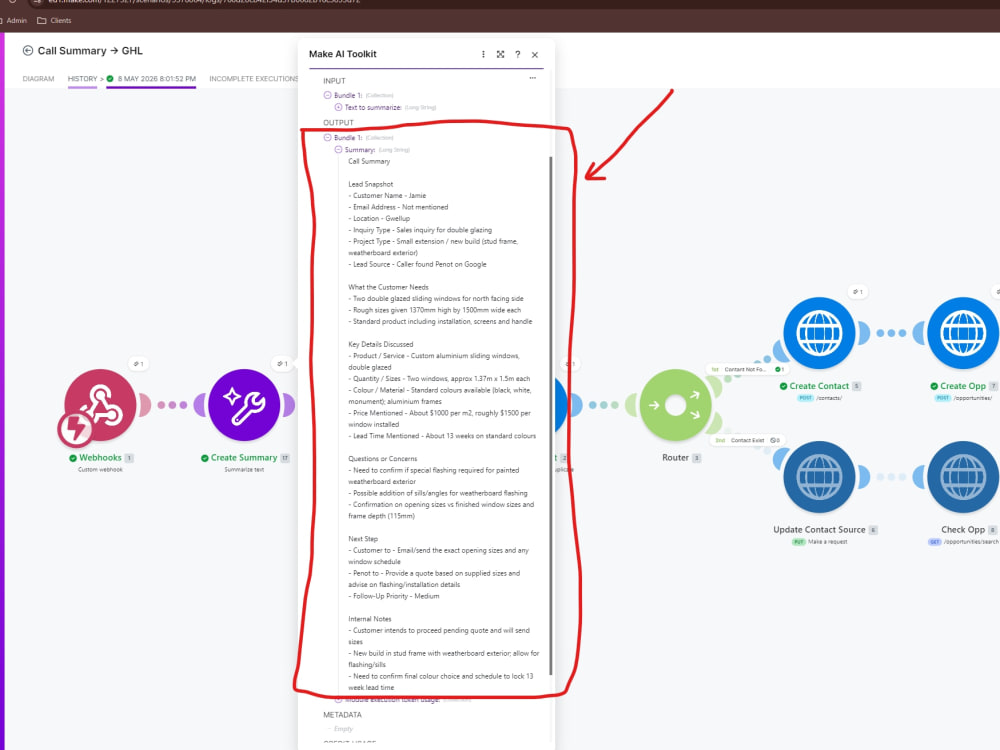Click the panel's vertical scrollbar
Viewport: 1000px width, 750px height.
pos(550,415)
